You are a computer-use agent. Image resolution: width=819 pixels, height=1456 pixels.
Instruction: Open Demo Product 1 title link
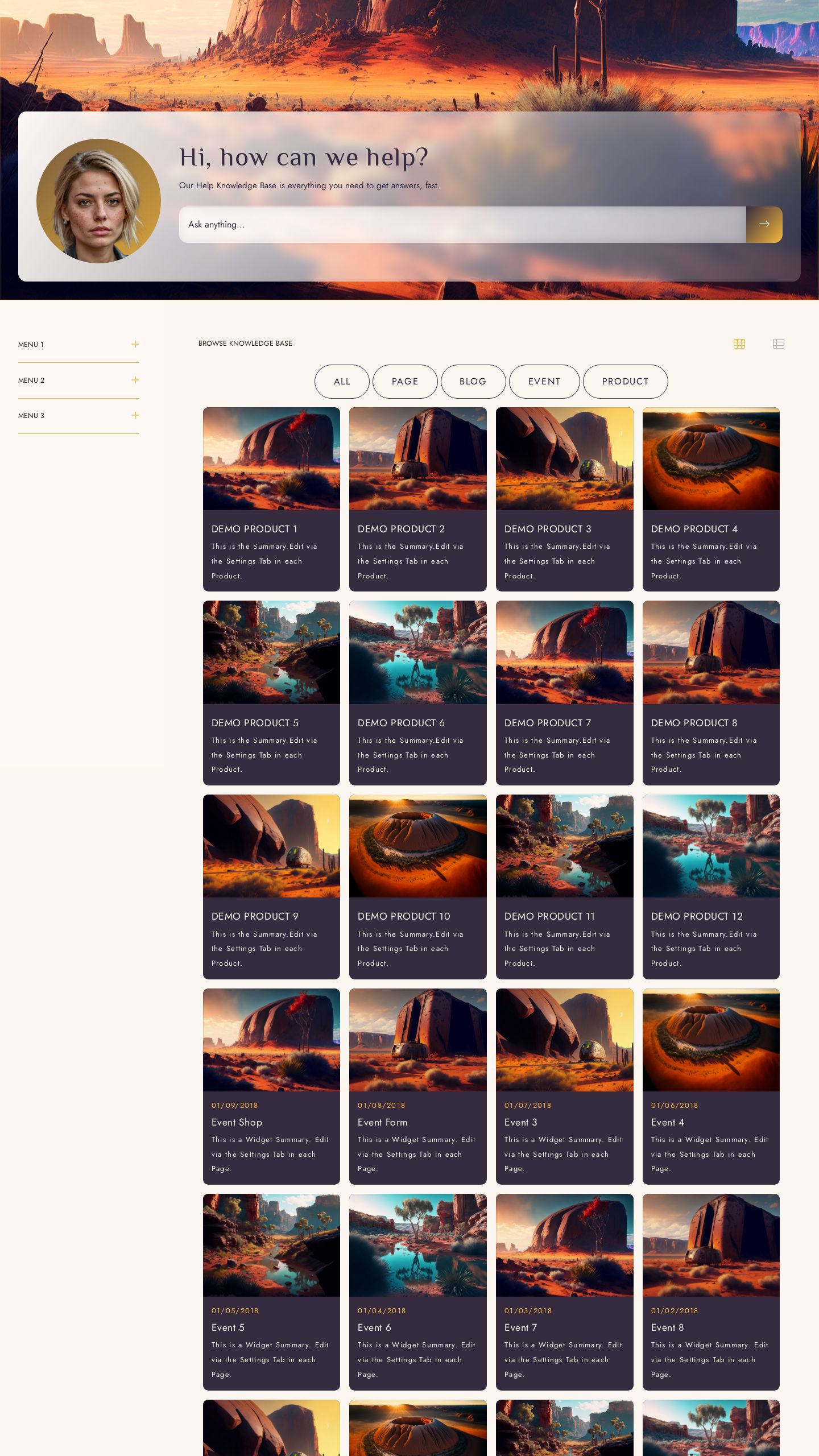click(x=254, y=529)
